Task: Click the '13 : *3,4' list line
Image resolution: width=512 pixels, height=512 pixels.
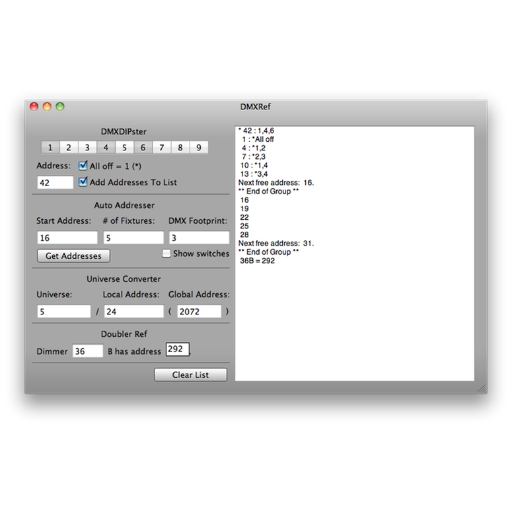Action: [x=254, y=174]
